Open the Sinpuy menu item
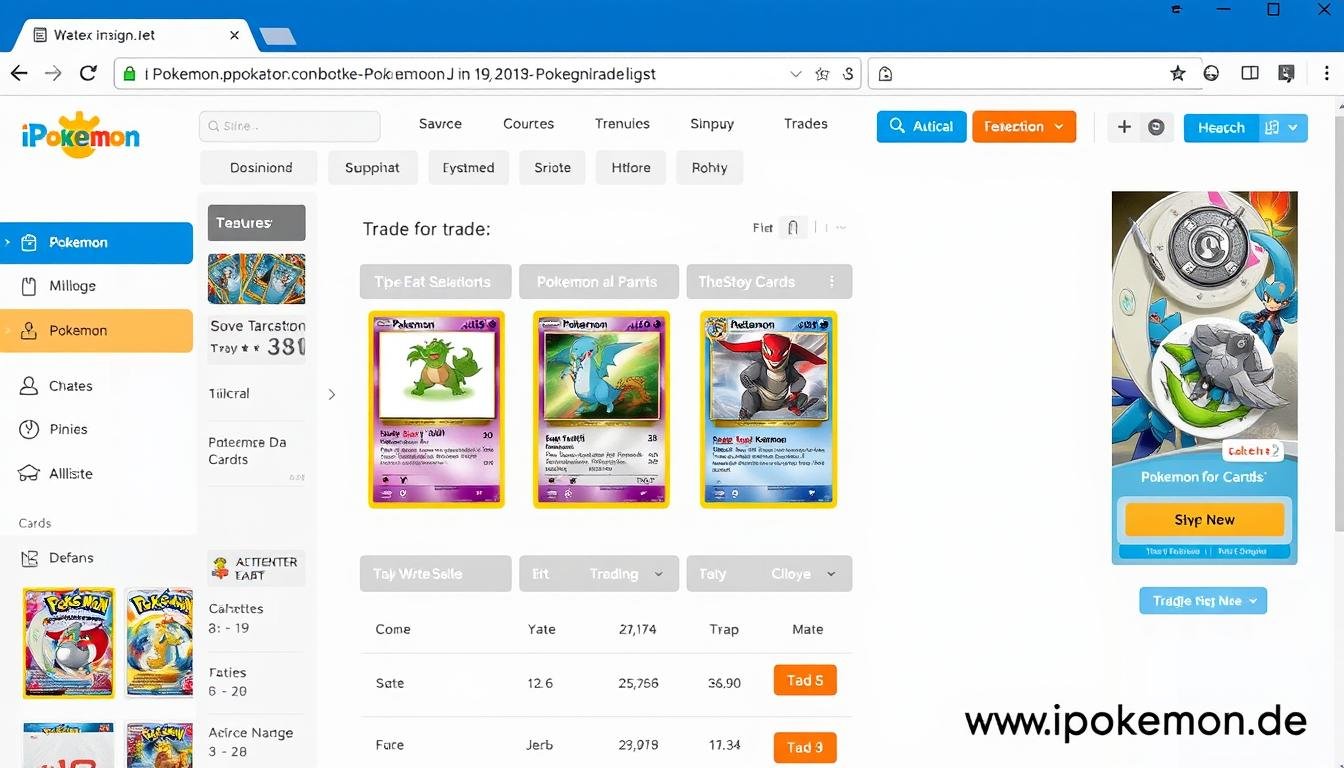Screen dimensions: 1344x768 [x=711, y=123]
